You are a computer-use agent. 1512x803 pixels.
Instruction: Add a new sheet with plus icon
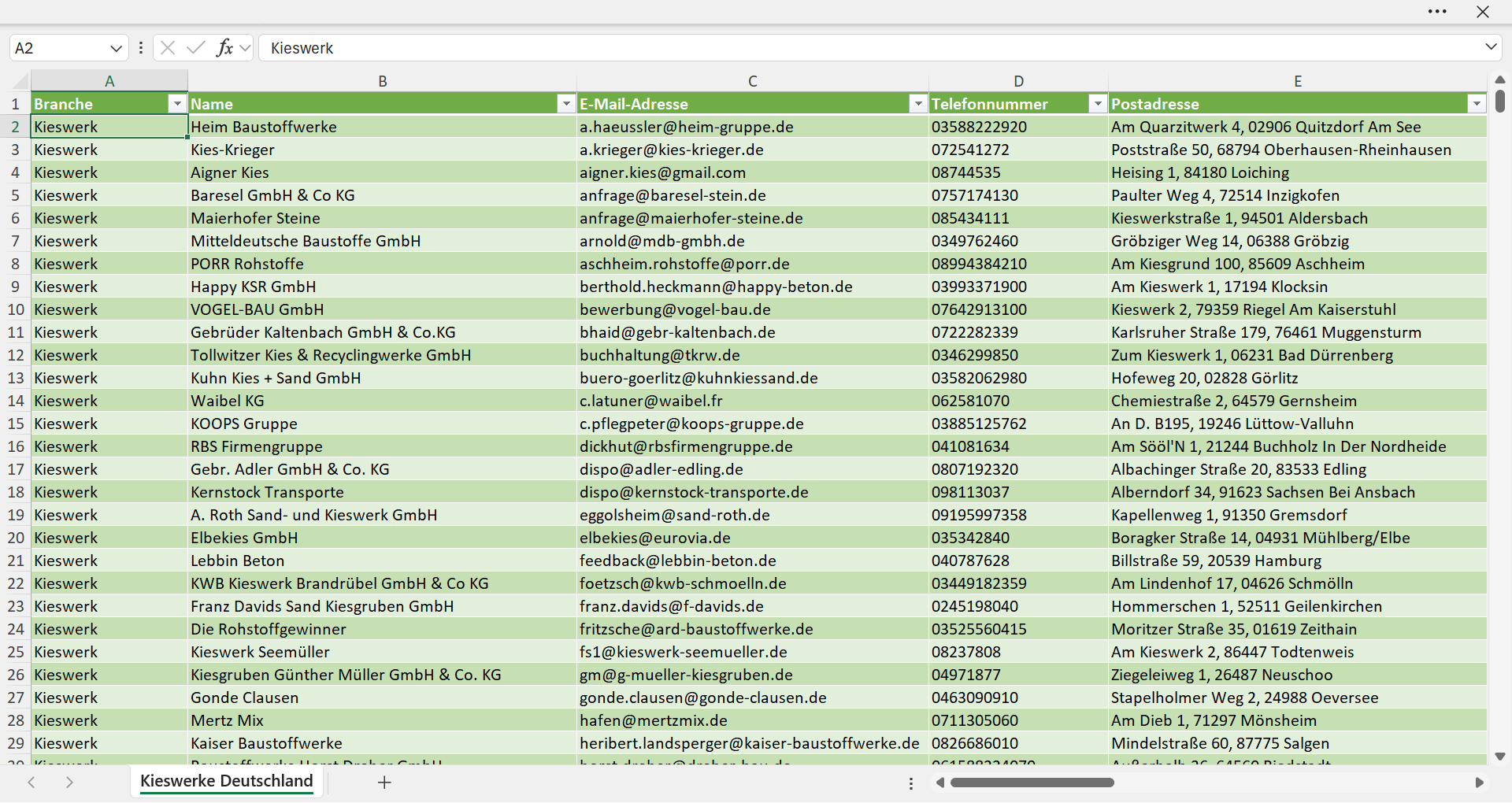(x=384, y=783)
